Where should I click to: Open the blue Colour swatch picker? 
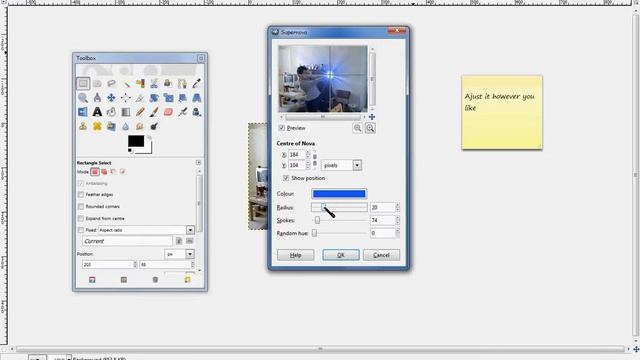(x=339, y=194)
